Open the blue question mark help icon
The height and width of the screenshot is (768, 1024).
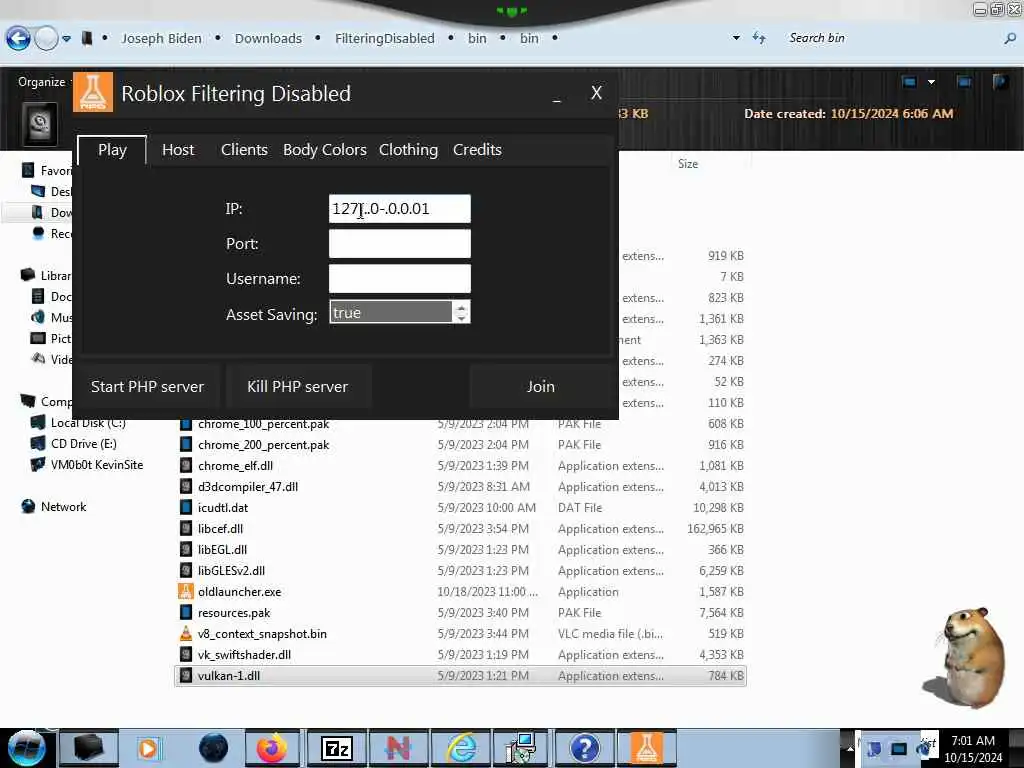[584, 748]
